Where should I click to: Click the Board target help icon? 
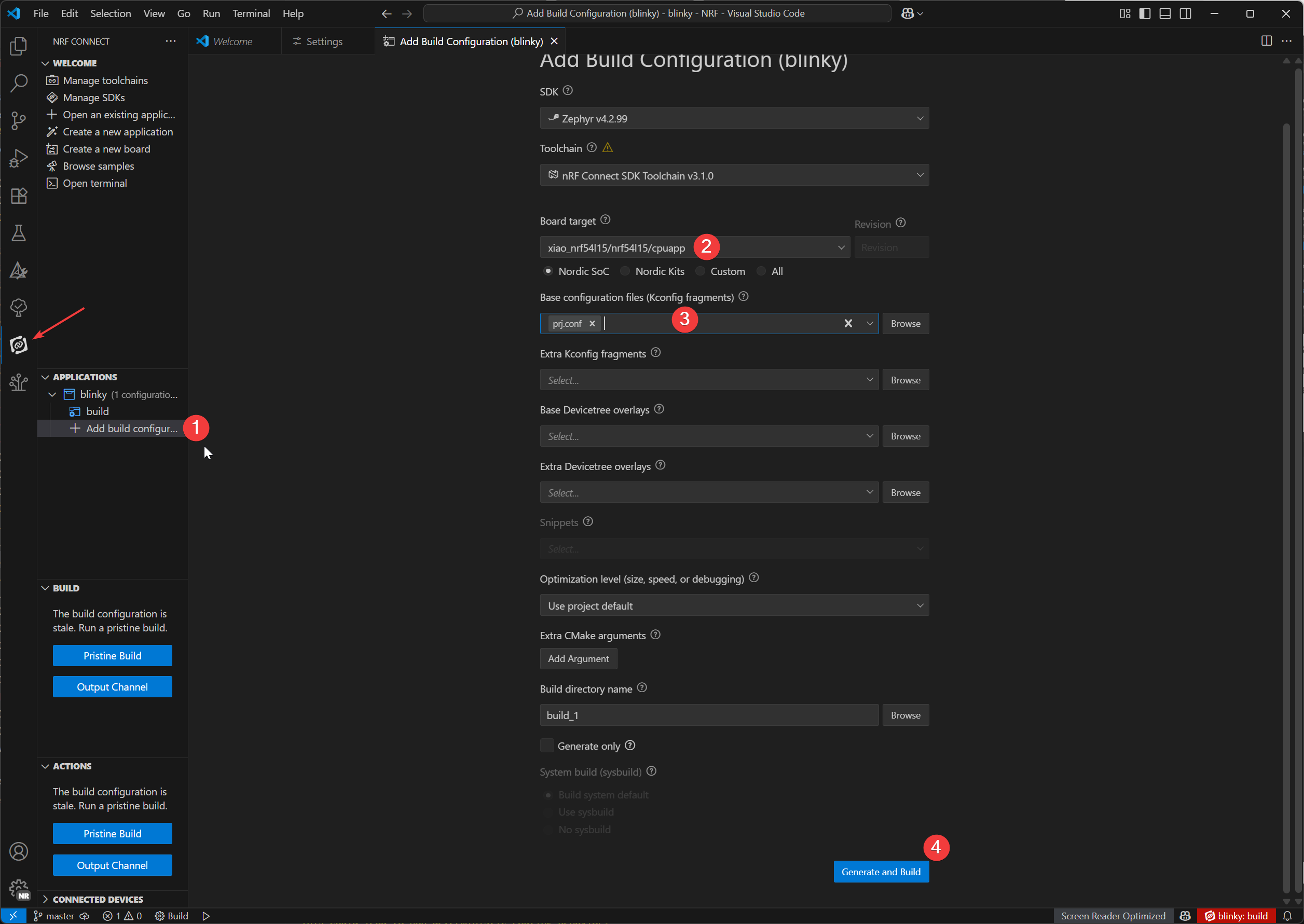click(x=606, y=219)
